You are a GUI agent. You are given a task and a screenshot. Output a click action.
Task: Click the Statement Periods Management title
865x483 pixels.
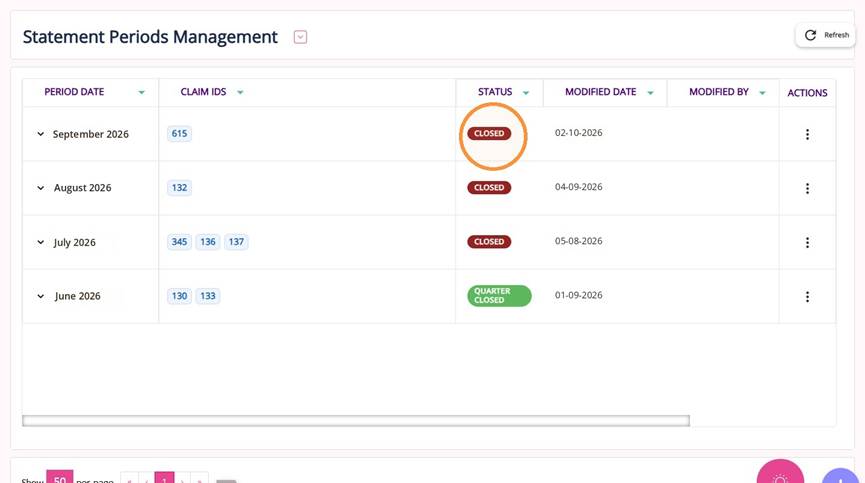click(150, 37)
